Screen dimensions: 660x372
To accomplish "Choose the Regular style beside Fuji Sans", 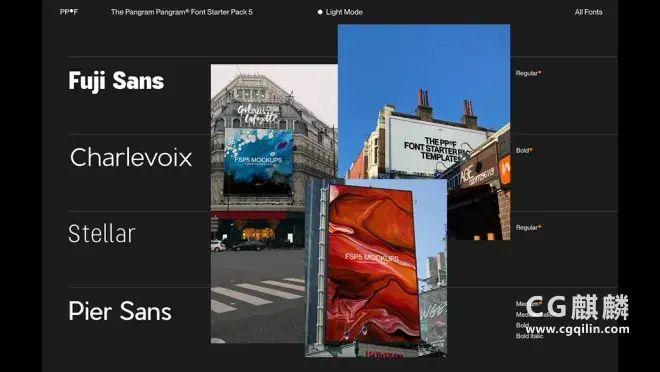I will click(528, 73).
